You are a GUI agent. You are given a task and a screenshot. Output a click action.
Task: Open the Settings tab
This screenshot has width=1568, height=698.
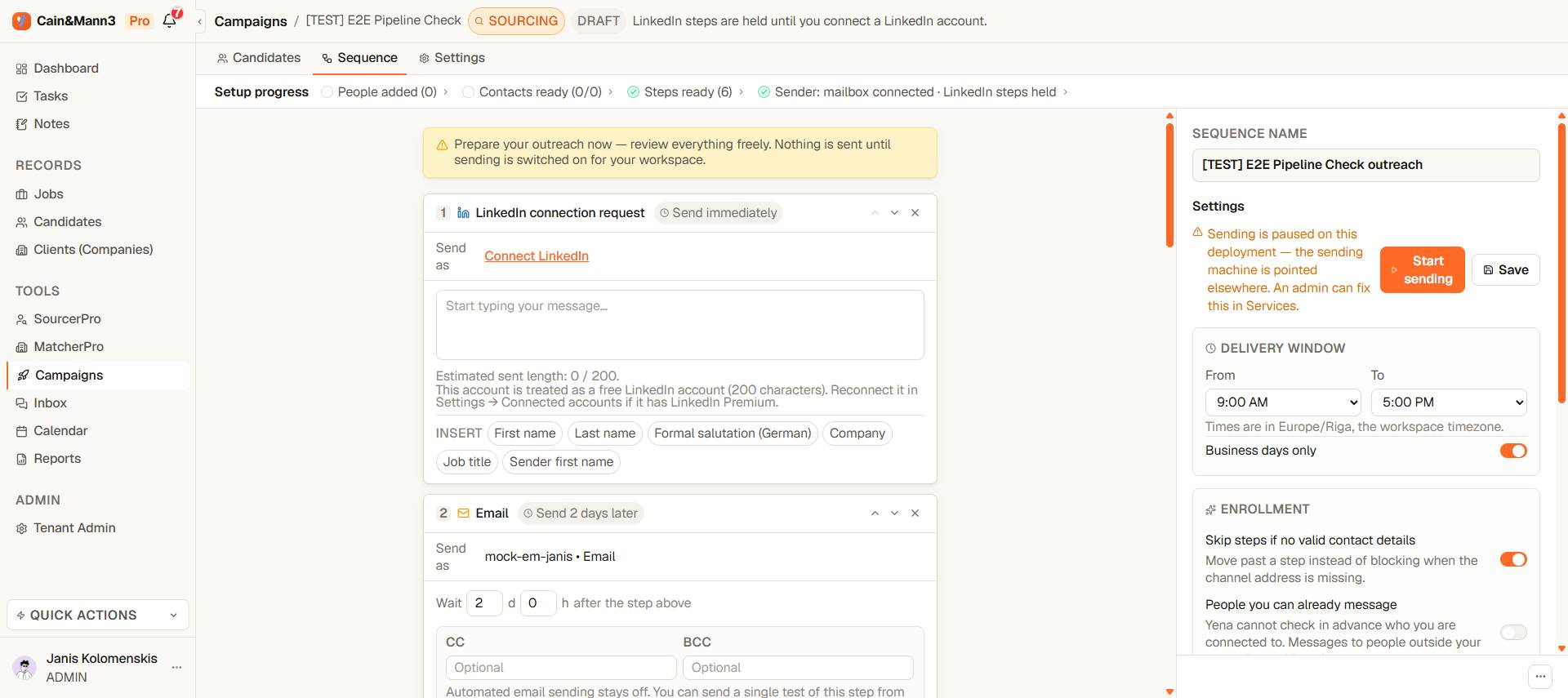pyautogui.click(x=452, y=58)
